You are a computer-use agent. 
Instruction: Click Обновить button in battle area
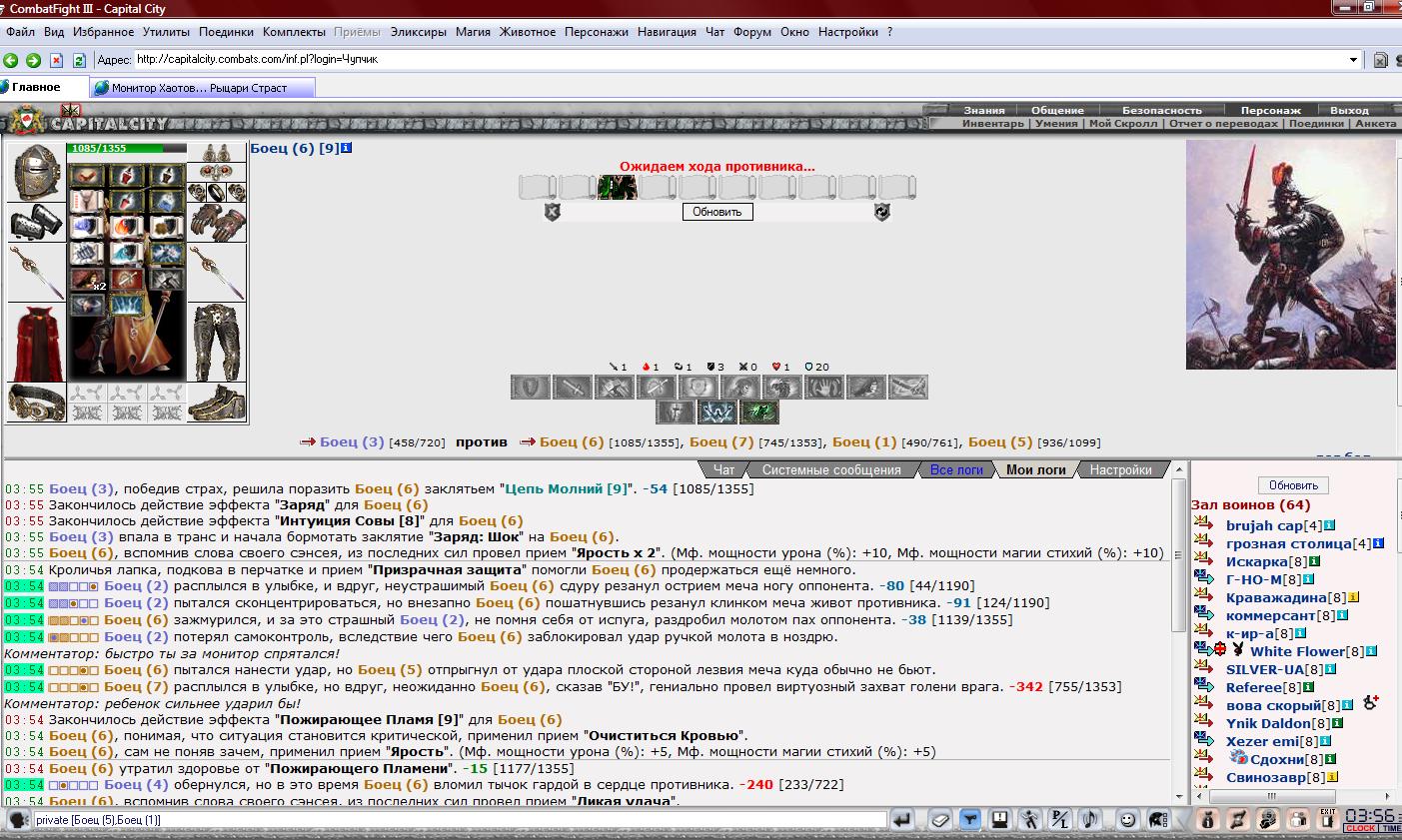(x=717, y=212)
